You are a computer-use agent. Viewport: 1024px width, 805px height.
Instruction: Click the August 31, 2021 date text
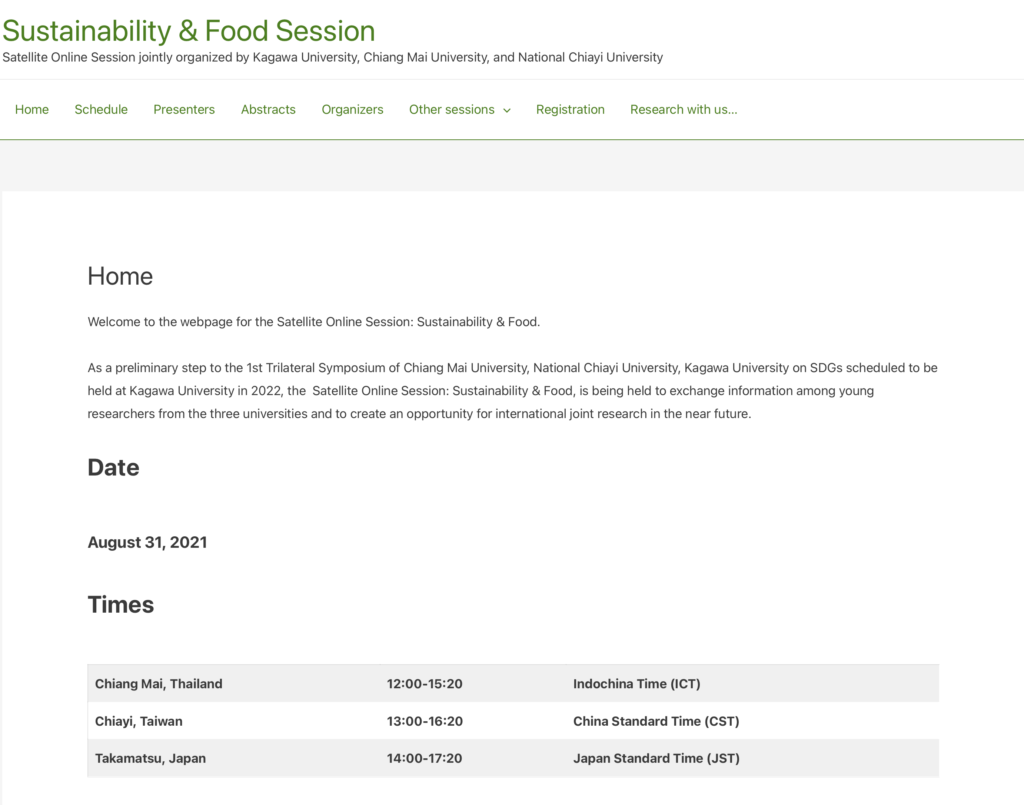147,542
